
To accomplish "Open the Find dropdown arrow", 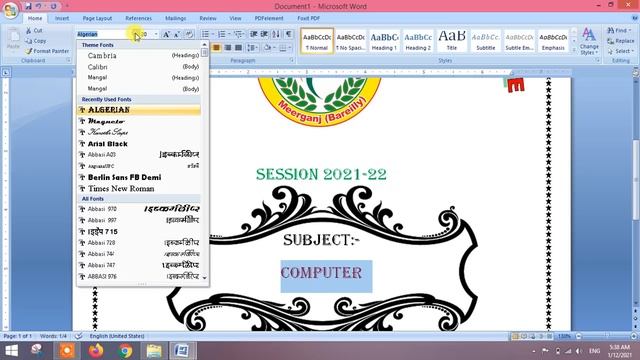I will pyautogui.click(x=630, y=31).
